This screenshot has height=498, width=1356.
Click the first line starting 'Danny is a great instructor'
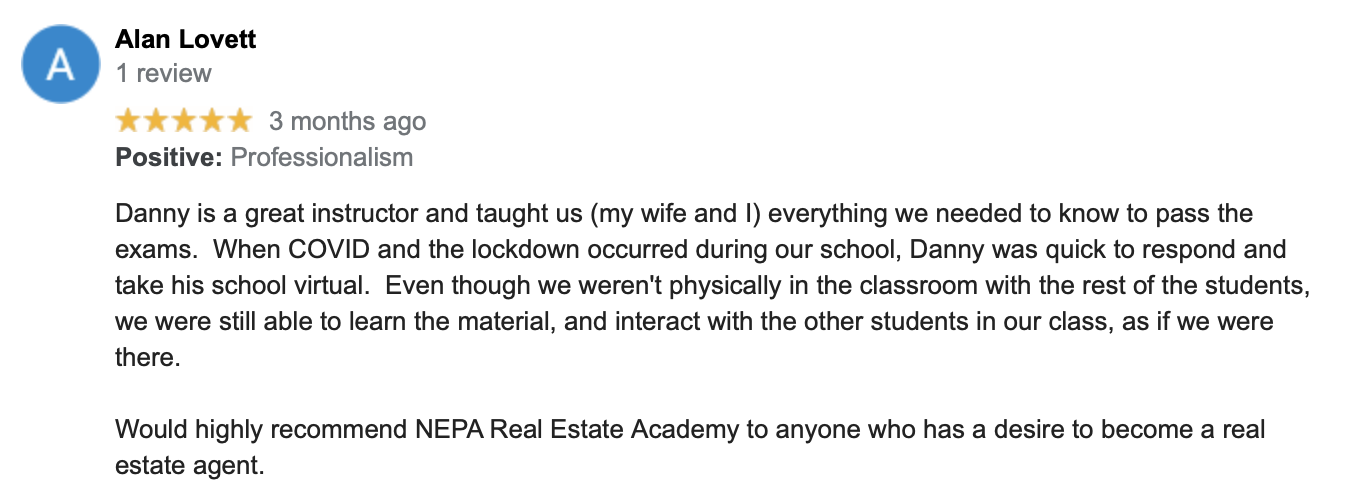684,214
